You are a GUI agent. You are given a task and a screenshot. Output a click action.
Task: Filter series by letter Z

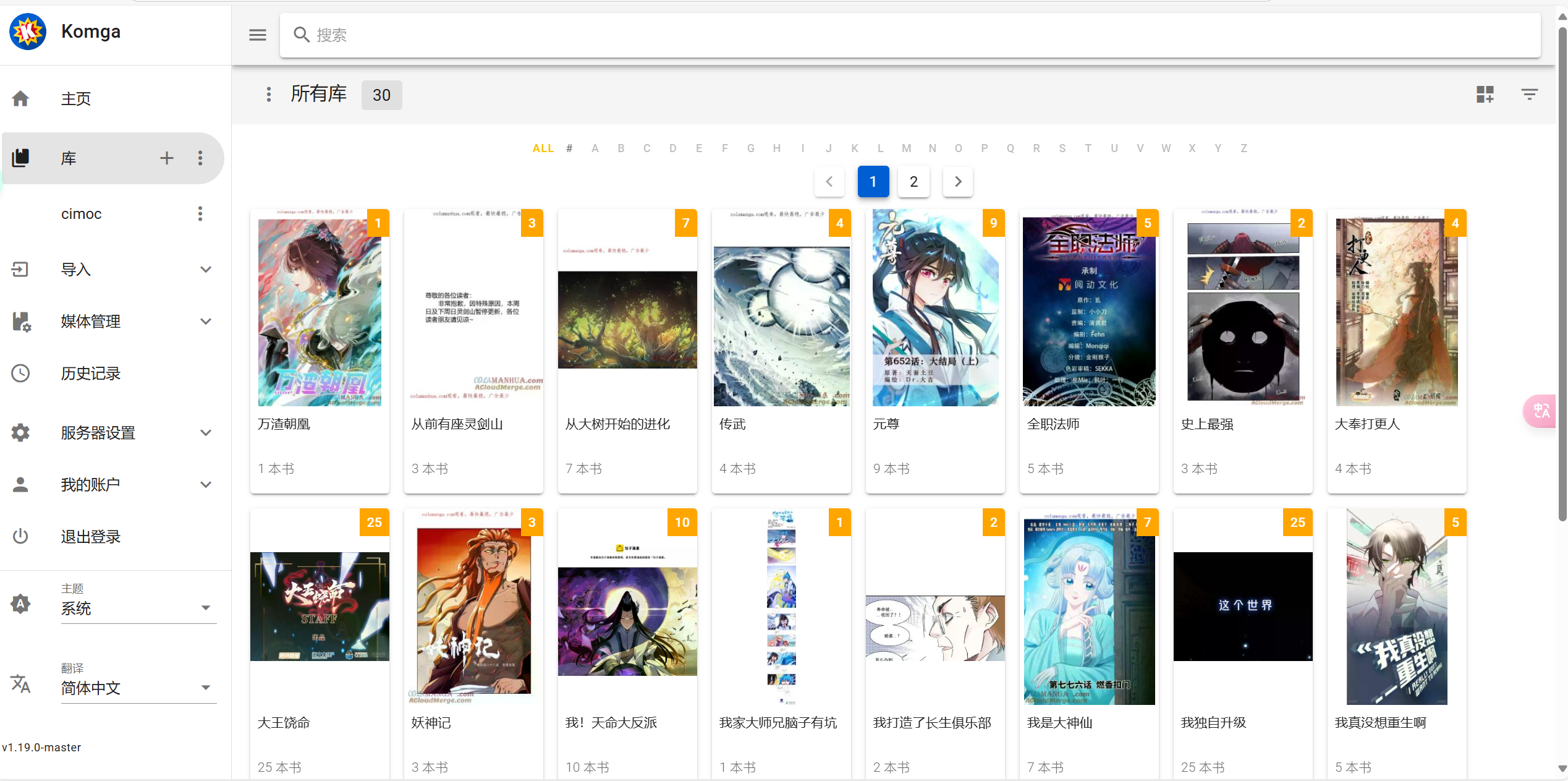[x=1244, y=148]
